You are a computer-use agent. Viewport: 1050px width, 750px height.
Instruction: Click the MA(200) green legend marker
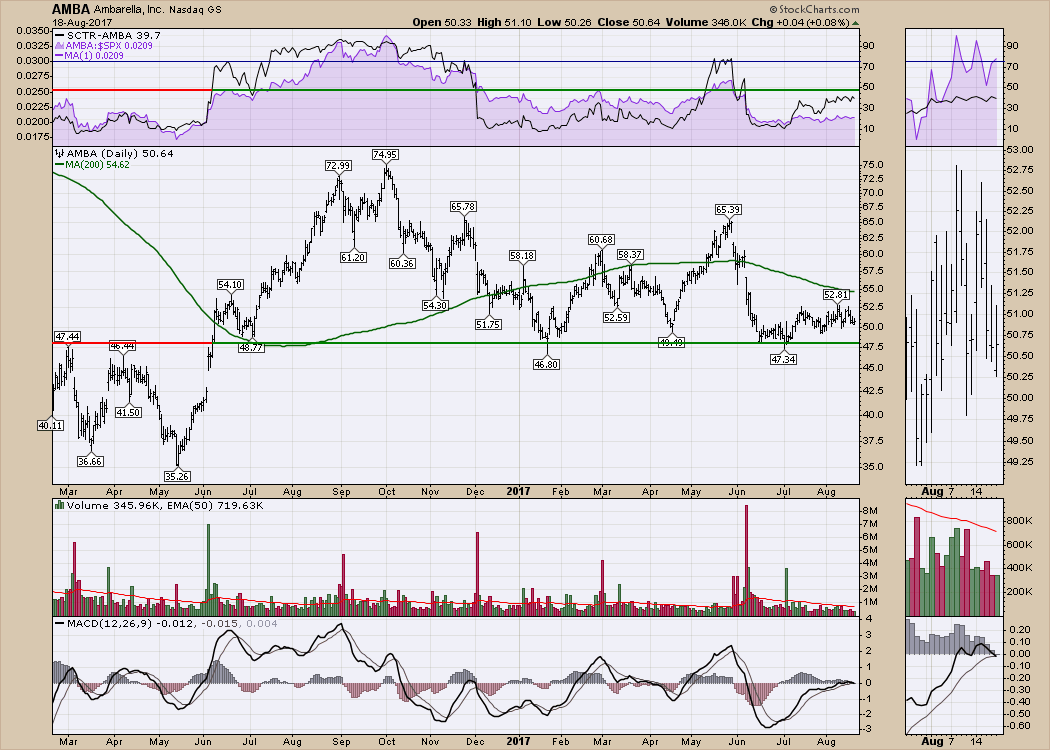pyautogui.click(x=59, y=164)
